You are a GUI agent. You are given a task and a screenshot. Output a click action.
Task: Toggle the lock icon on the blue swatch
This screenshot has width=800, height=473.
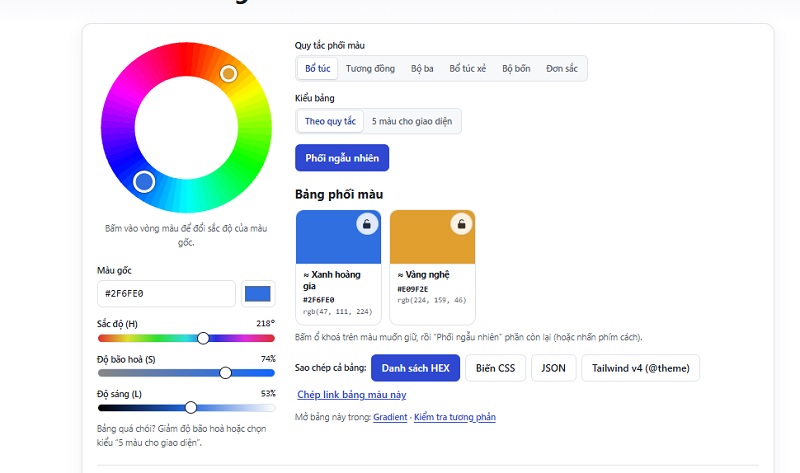(367, 224)
